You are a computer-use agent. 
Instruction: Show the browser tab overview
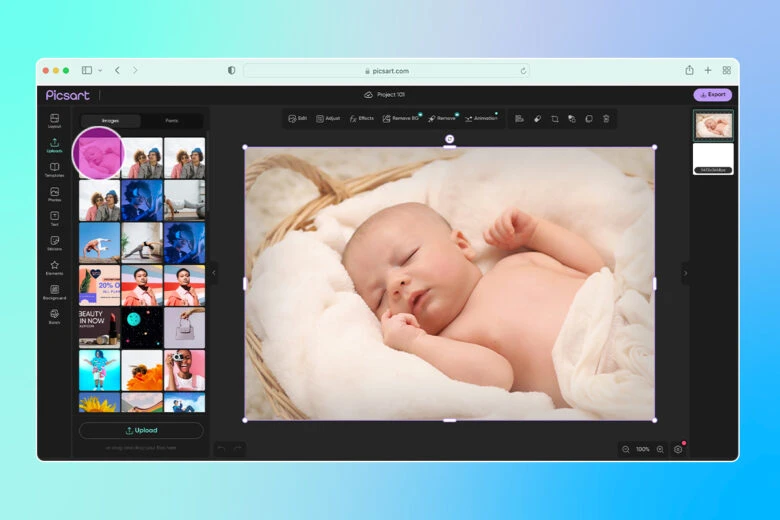click(x=727, y=70)
